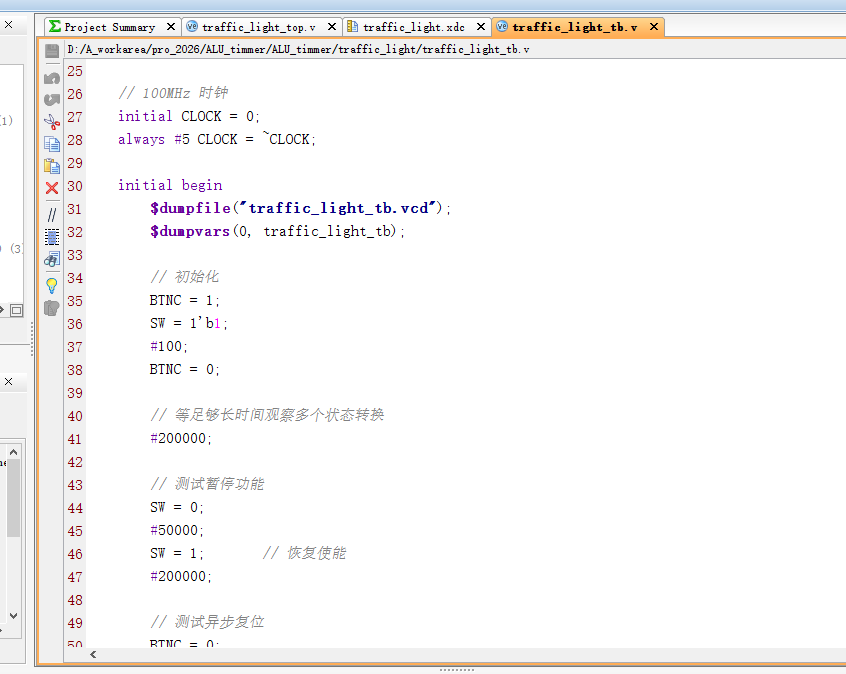This screenshot has width=846, height=674.
Task: Close the traffic_light_tb.v tab
Action: 653,26
